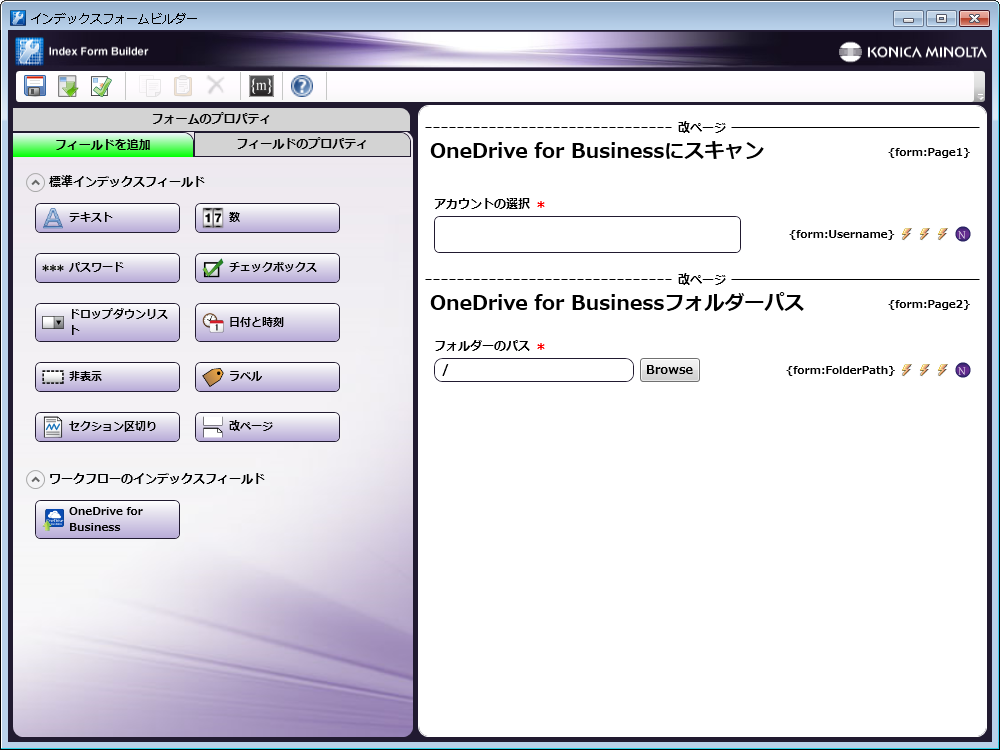Add a チェックボックス (Checkbox) field
The width and height of the screenshot is (1000, 750).
click(x=267, y=268)
